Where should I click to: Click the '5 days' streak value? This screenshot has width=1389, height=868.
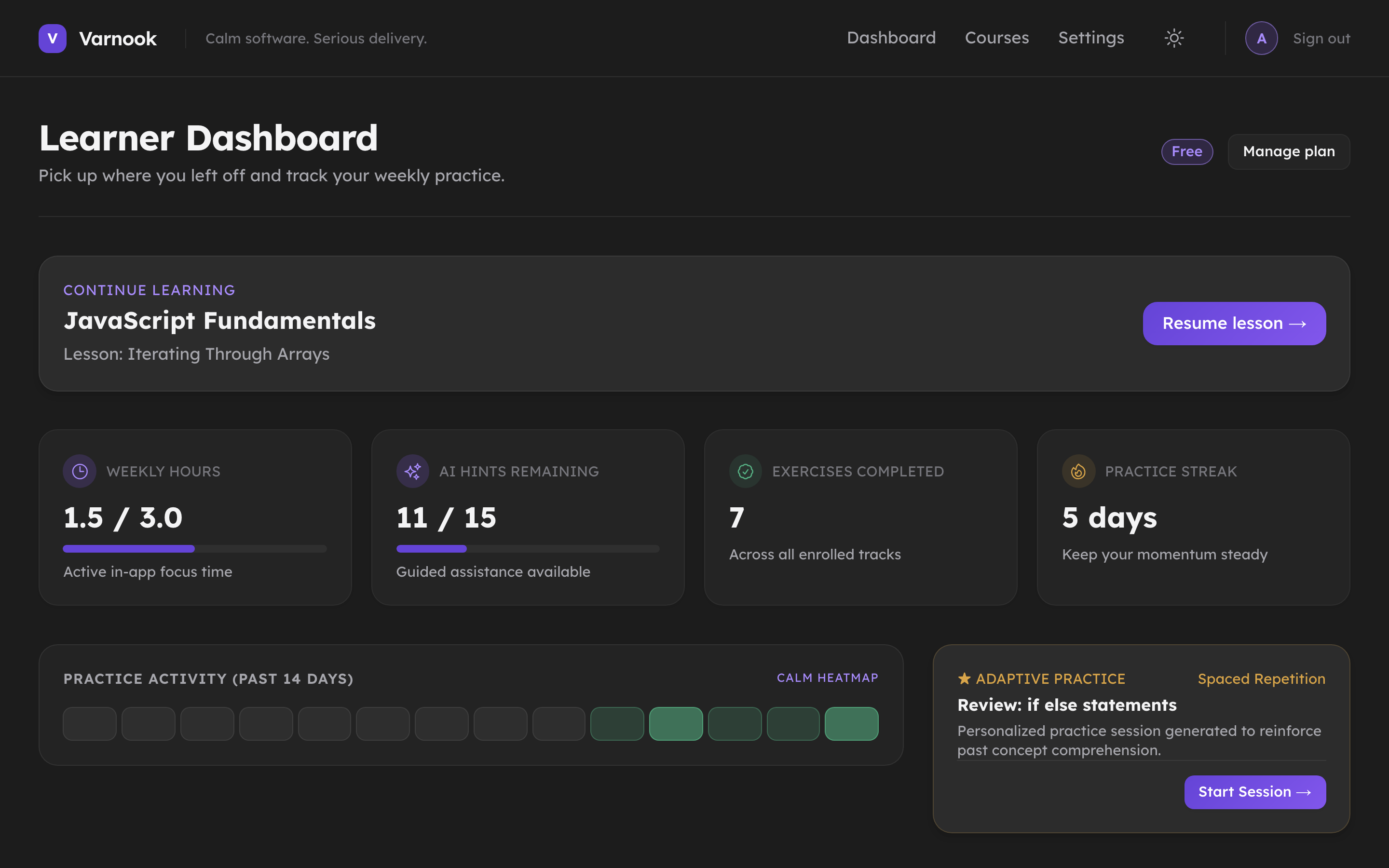1109,518
